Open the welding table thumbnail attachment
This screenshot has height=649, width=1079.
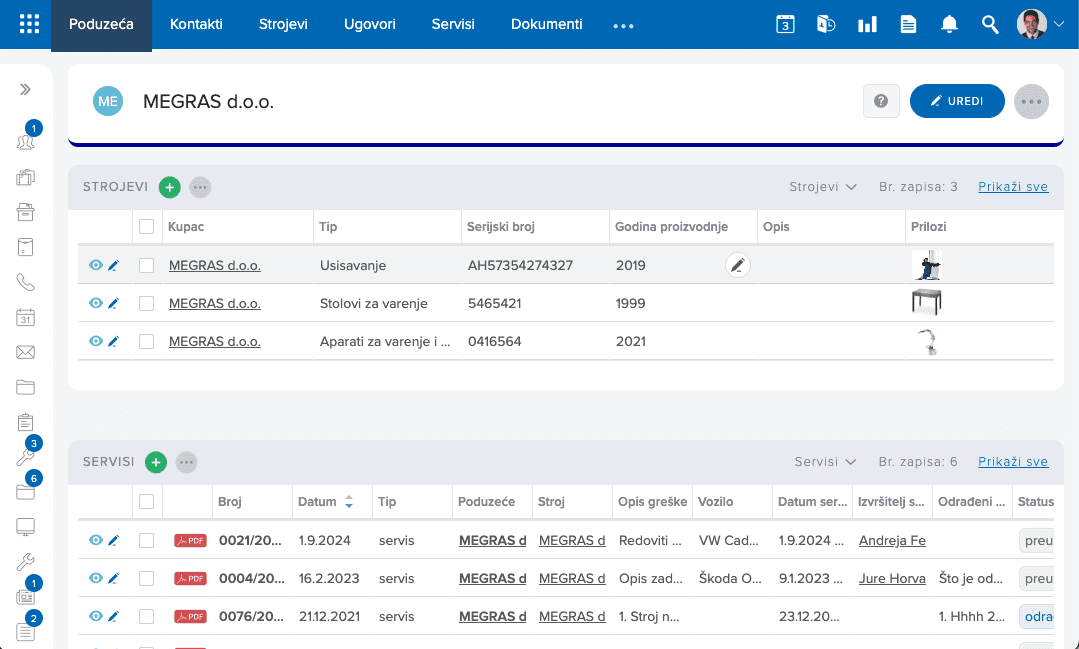[926, 303]
